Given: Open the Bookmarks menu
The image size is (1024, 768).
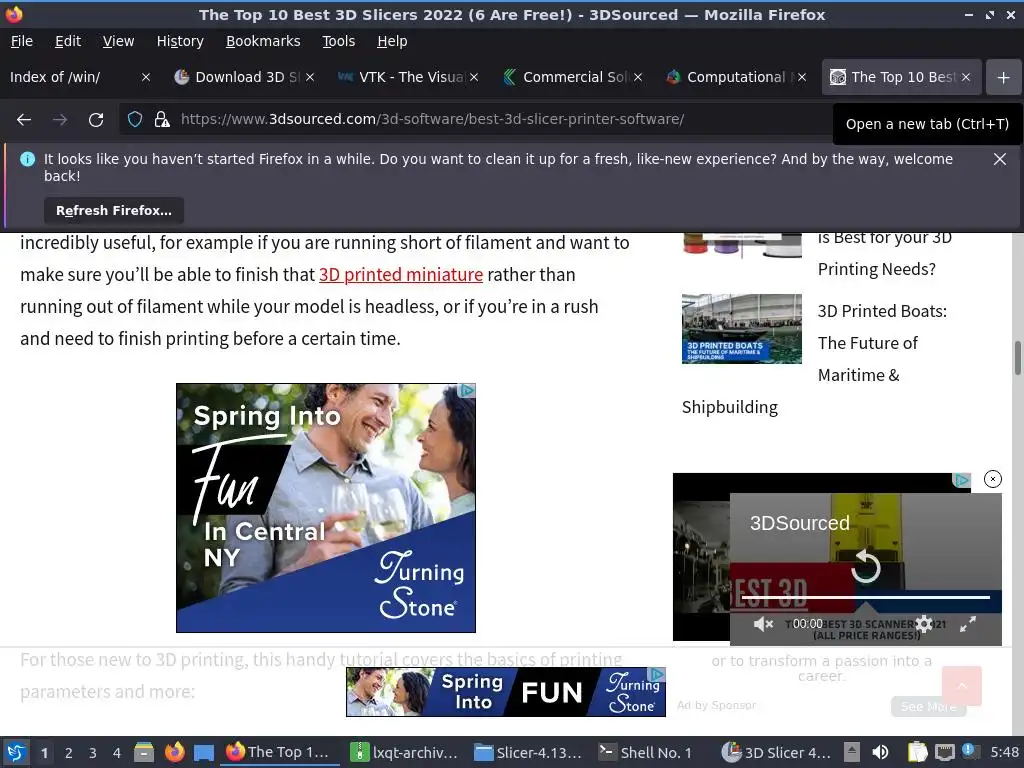Looking at the screenshot, I should 263,41.
